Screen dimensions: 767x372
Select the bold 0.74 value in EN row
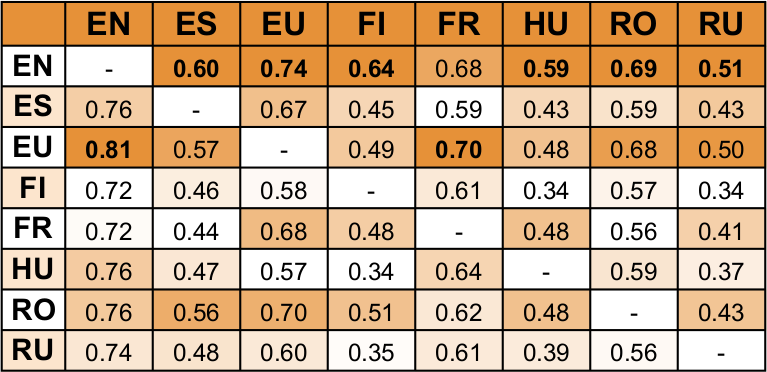(284, 67)
